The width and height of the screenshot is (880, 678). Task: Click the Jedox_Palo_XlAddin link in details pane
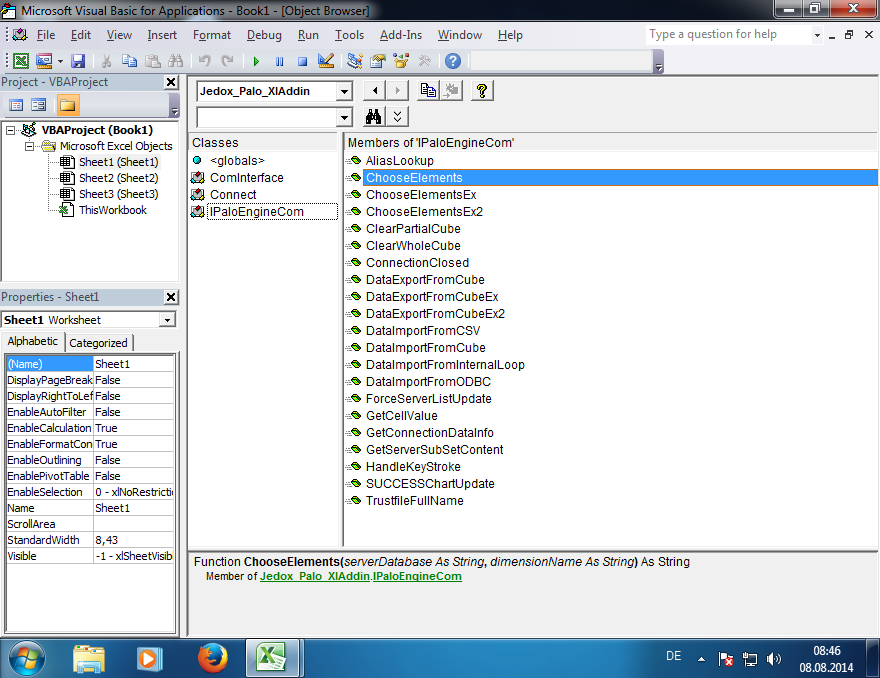click(x=314, y=576)
